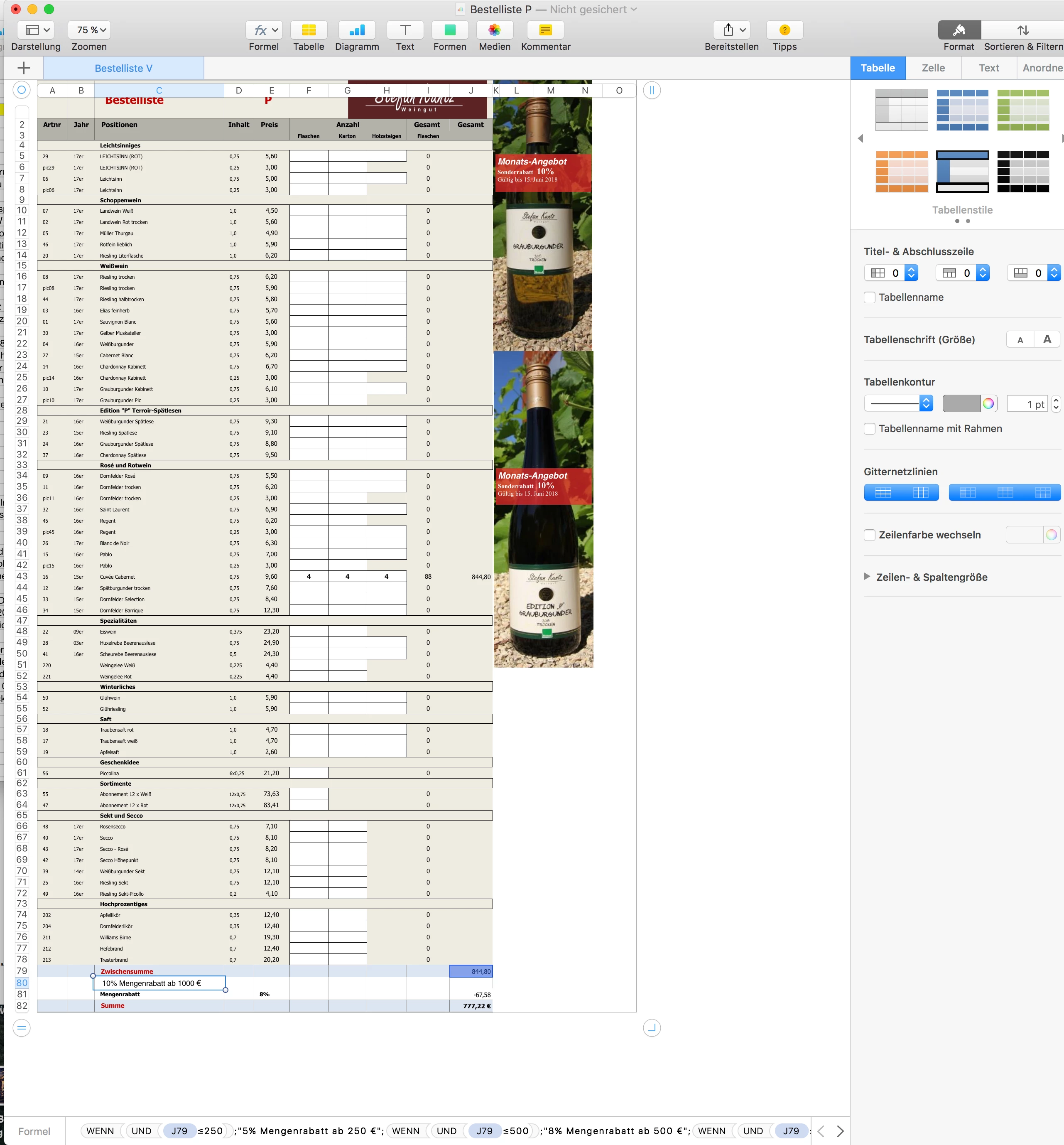Screen dimensions: 1064x1145
Task: Click the add sheet plus button
Action: [24, 68]
